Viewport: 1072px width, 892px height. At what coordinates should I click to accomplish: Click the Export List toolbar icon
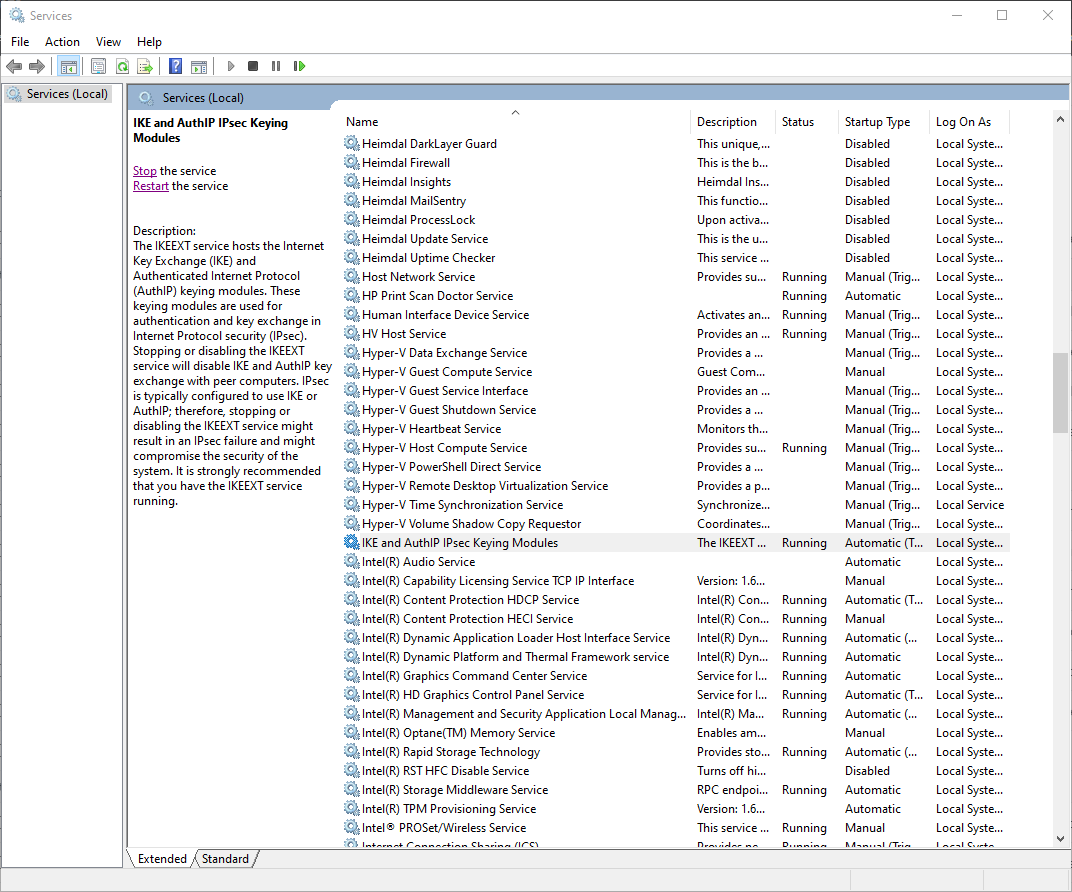146,66
